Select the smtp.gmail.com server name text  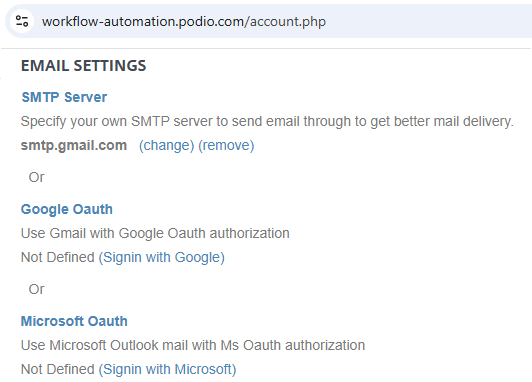pos(74,146)
